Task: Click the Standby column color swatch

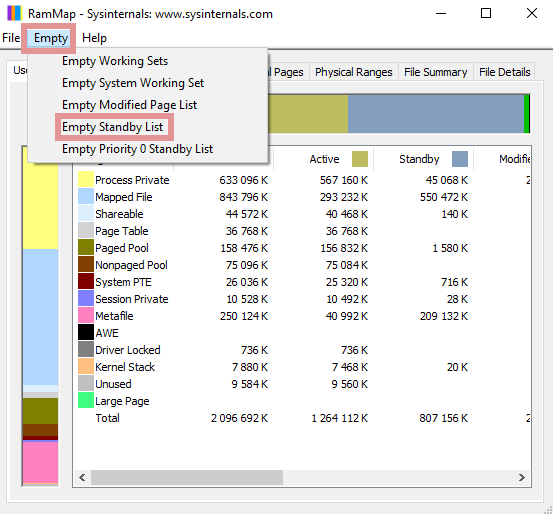Action: coord(460,159)
